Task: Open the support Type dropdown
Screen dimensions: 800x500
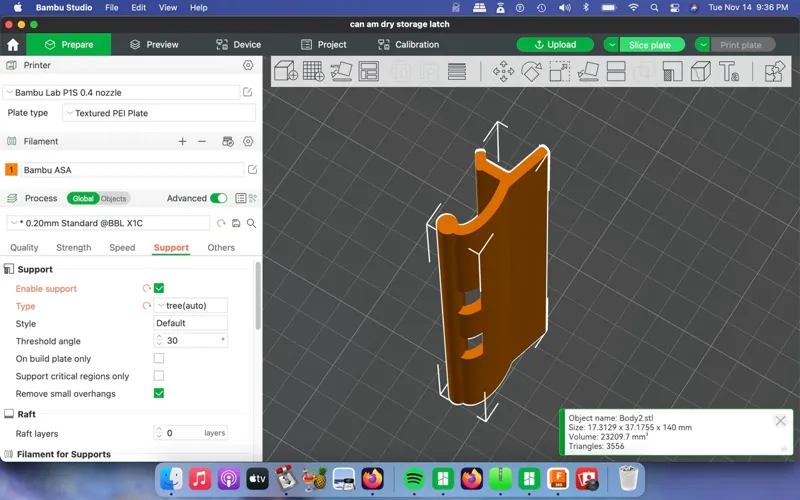Action: click(191, 306)
